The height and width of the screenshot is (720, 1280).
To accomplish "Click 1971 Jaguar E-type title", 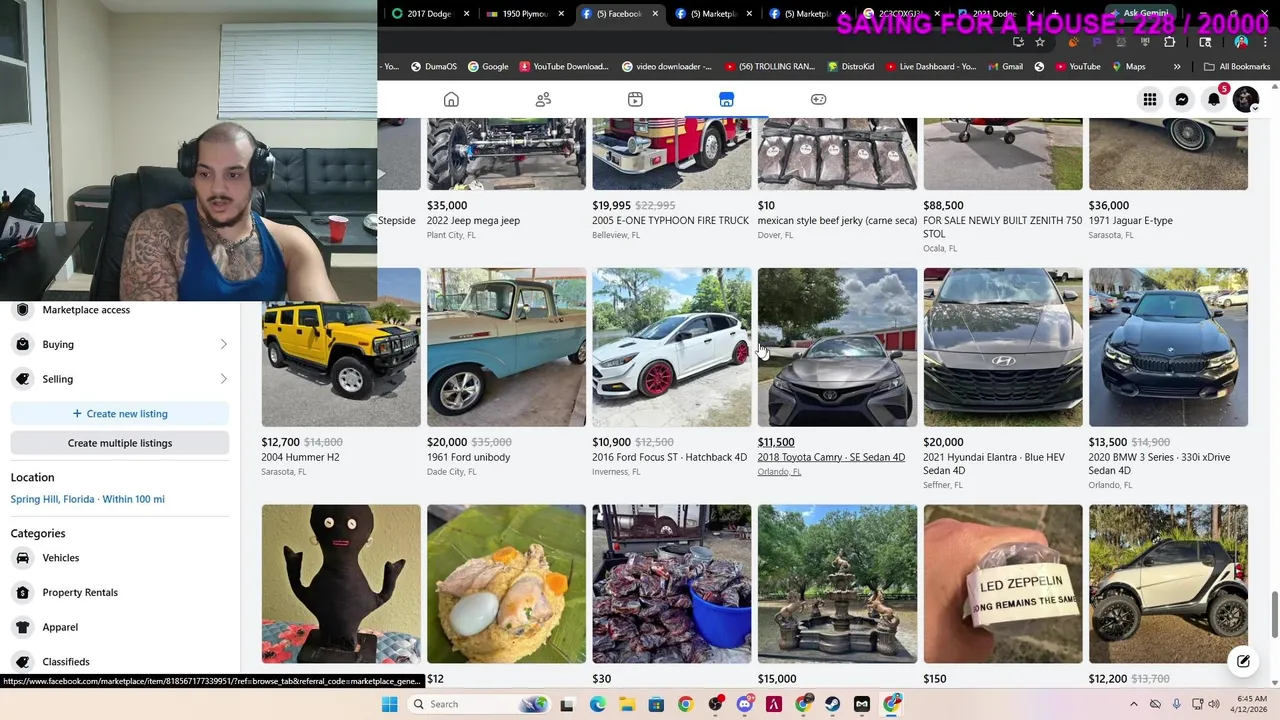I will pyautogui.click(x=1131, y=221).
